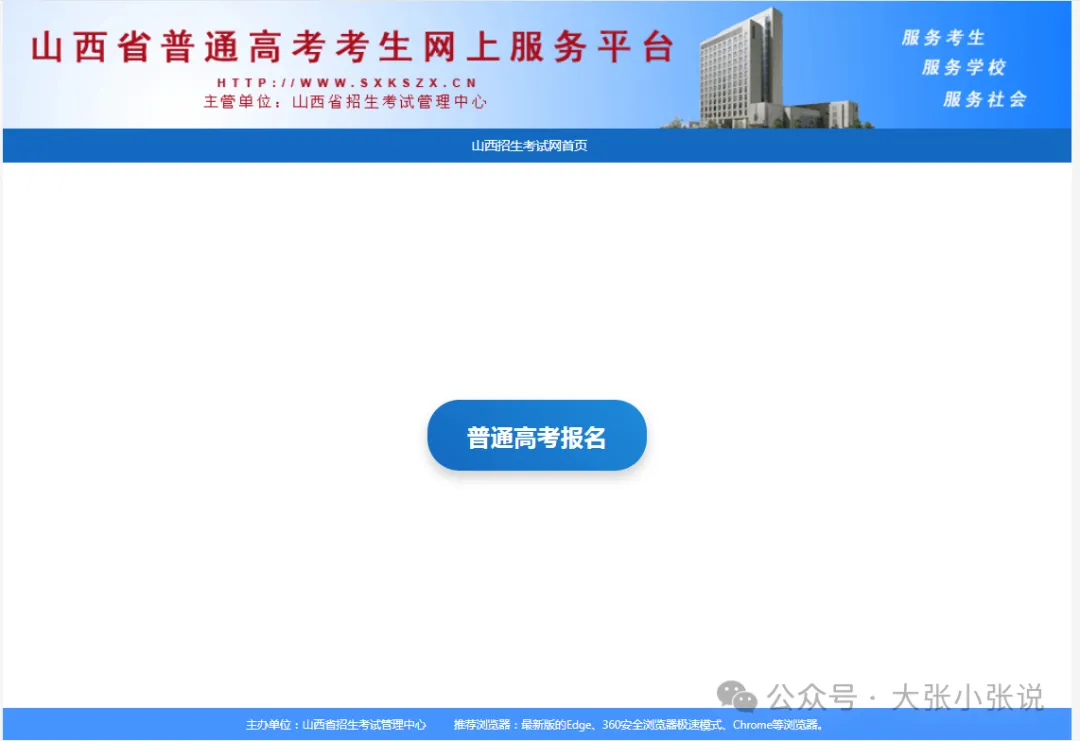Viewport: 1080px width, 741px height.
Task: Click the 服务社会 slogan text
Action: click(x=984, y=99)
